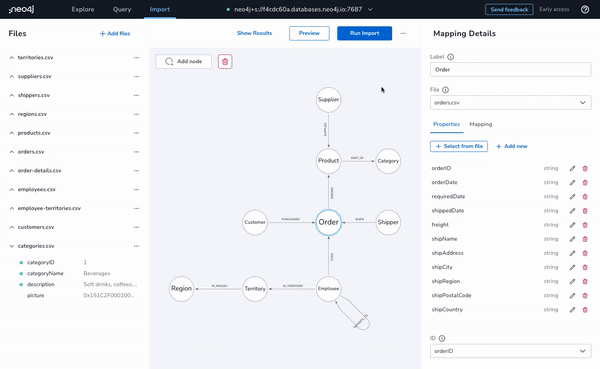Edit the requiredDate property
600x369 pixels.
572,197
